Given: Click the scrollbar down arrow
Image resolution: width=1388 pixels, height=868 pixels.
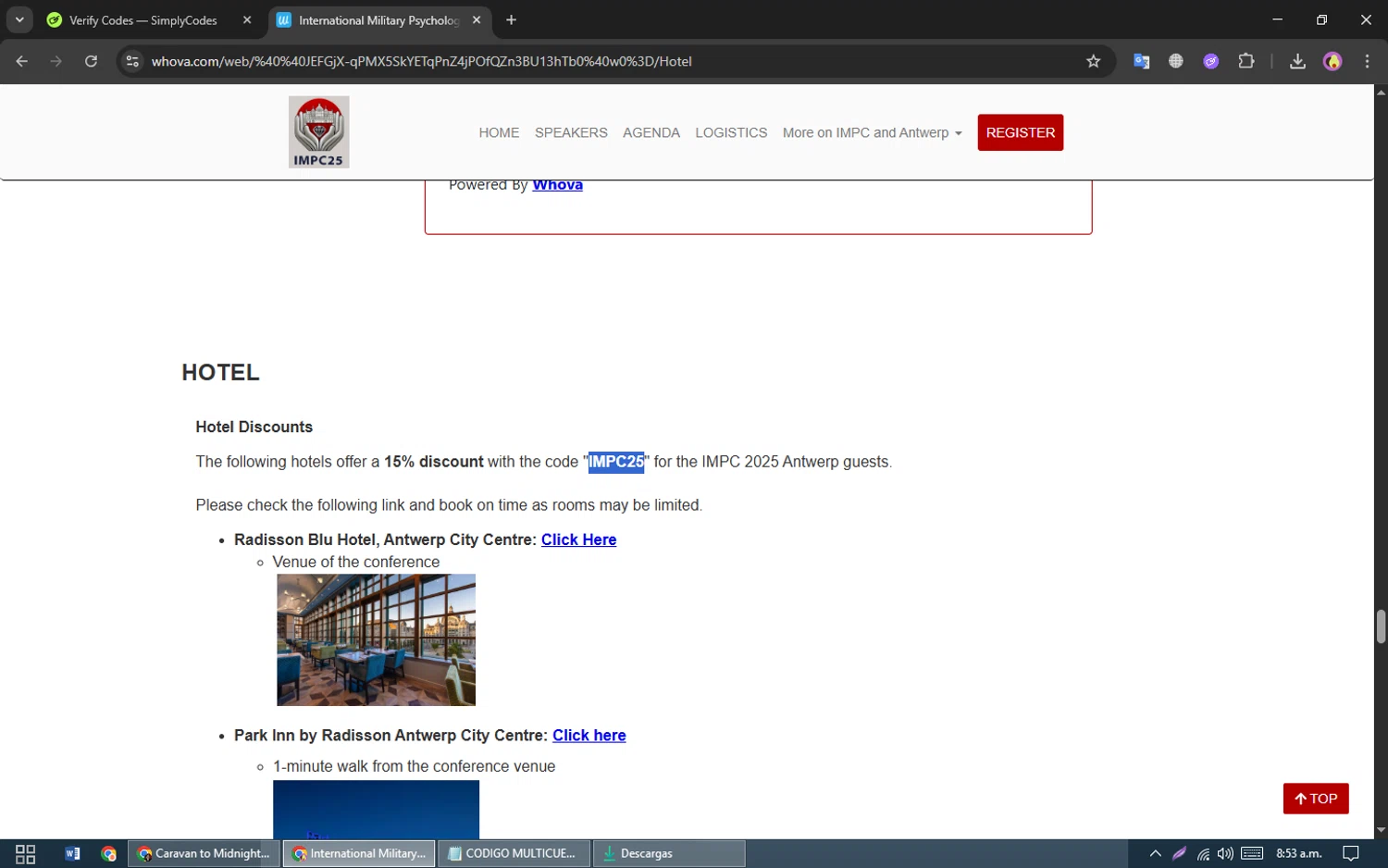Looking at the screenshot, I should (1381, 831).
